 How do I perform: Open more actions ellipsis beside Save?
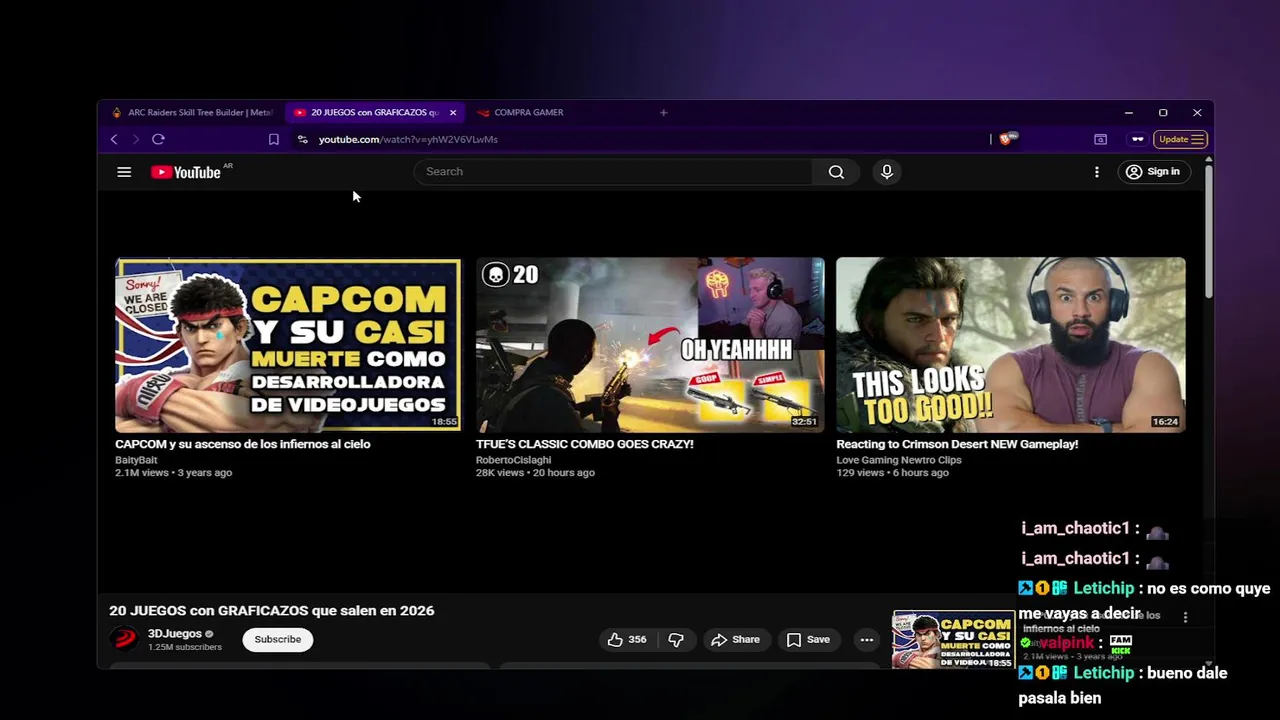[x=867, y=639]
